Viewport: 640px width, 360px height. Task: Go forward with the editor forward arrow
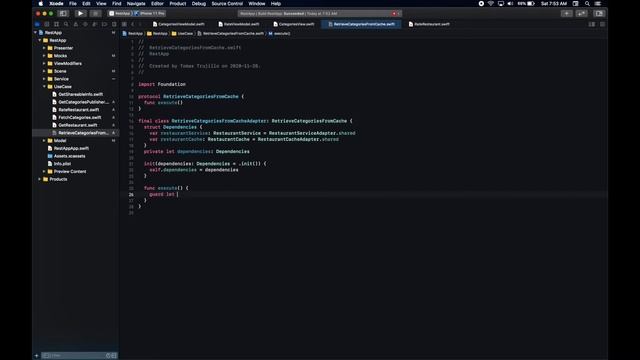(x=140, y=24)
